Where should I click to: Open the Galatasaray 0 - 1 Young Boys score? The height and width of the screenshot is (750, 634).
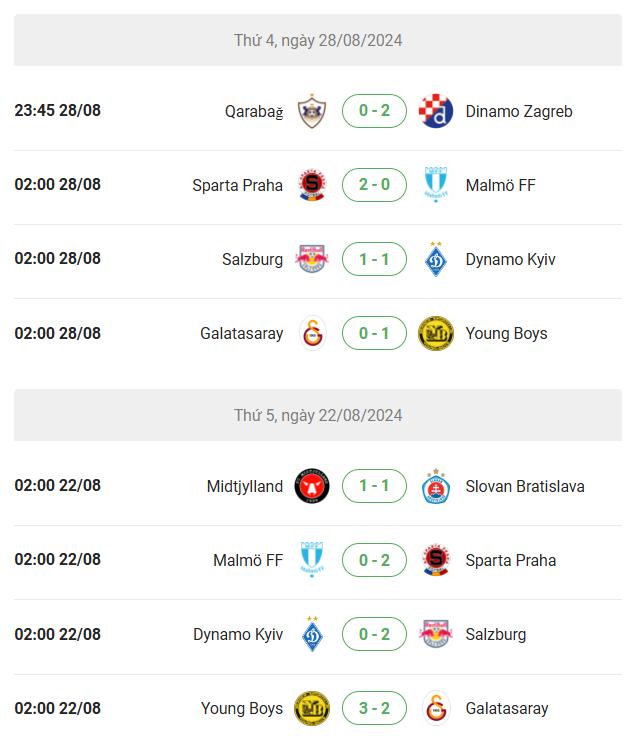coord(374,333)
